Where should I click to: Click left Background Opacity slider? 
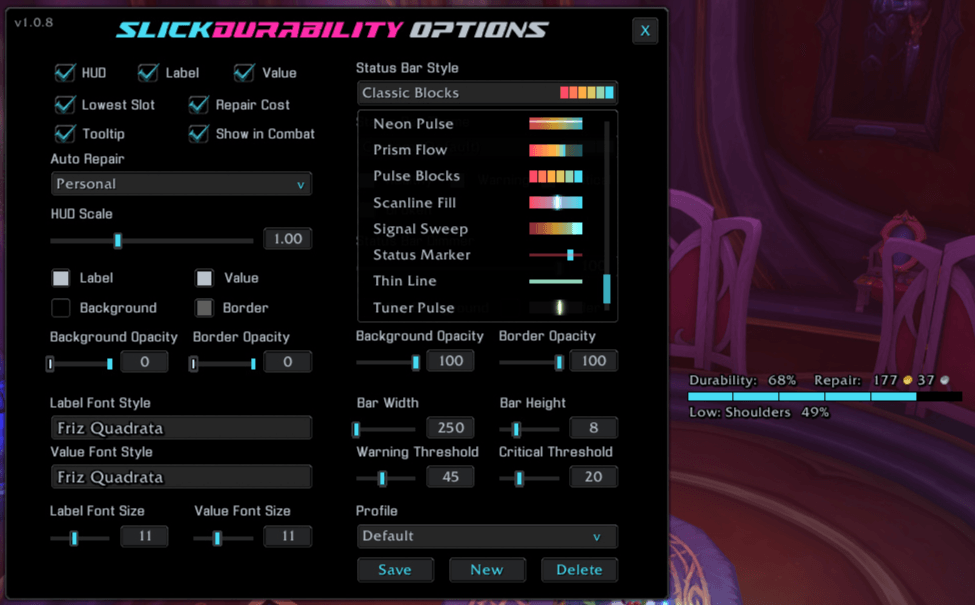point(80,364)
